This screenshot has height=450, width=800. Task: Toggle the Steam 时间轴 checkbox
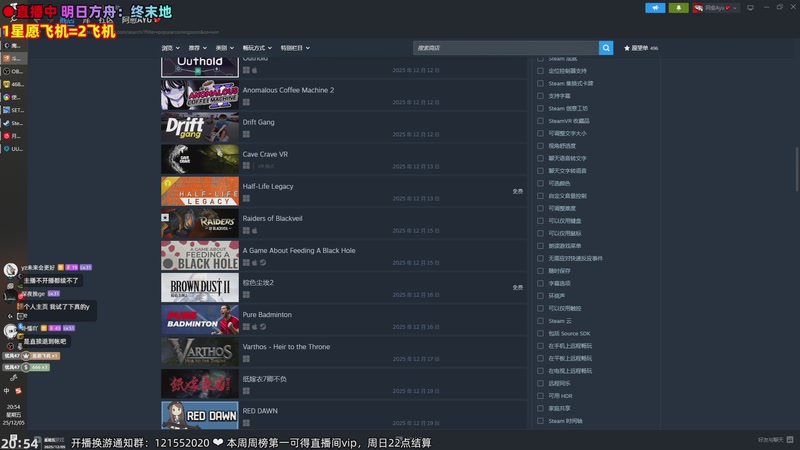coord(540,421)
